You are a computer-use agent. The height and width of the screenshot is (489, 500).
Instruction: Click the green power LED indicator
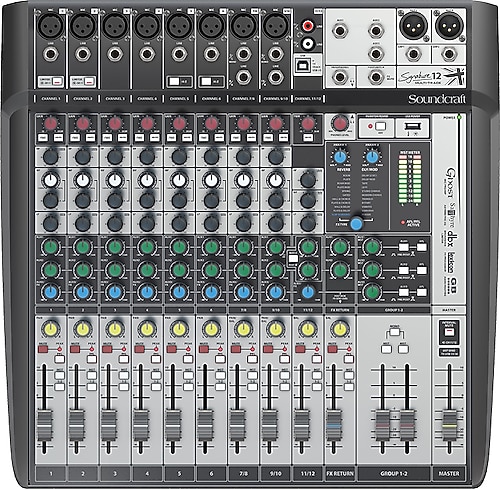[460, 117]
